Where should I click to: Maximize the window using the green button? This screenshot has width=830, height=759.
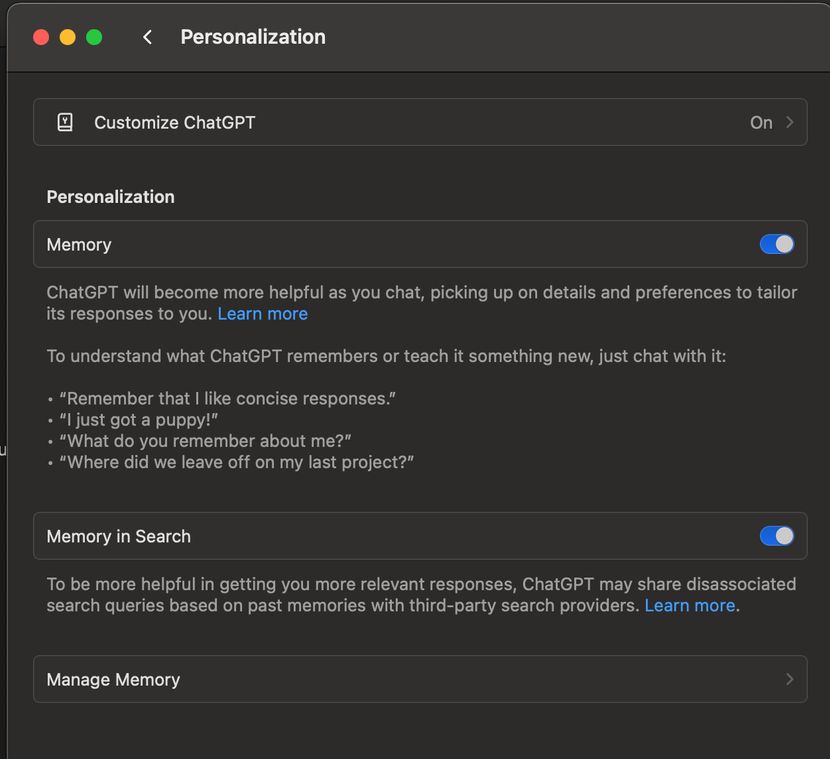coord(94,37)
